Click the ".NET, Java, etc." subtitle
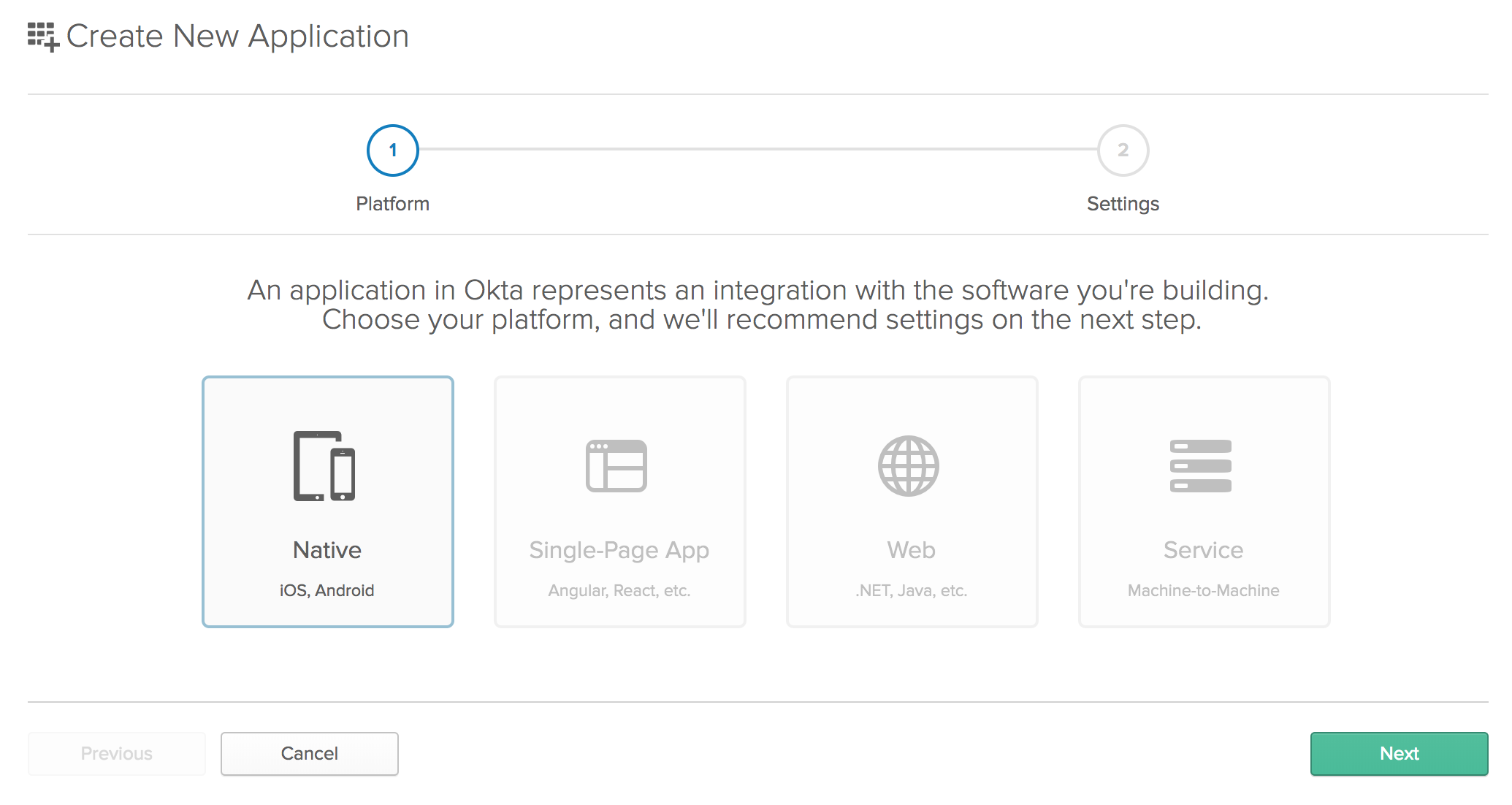This screenshot has width=1512, height=805. click(912, 591)
